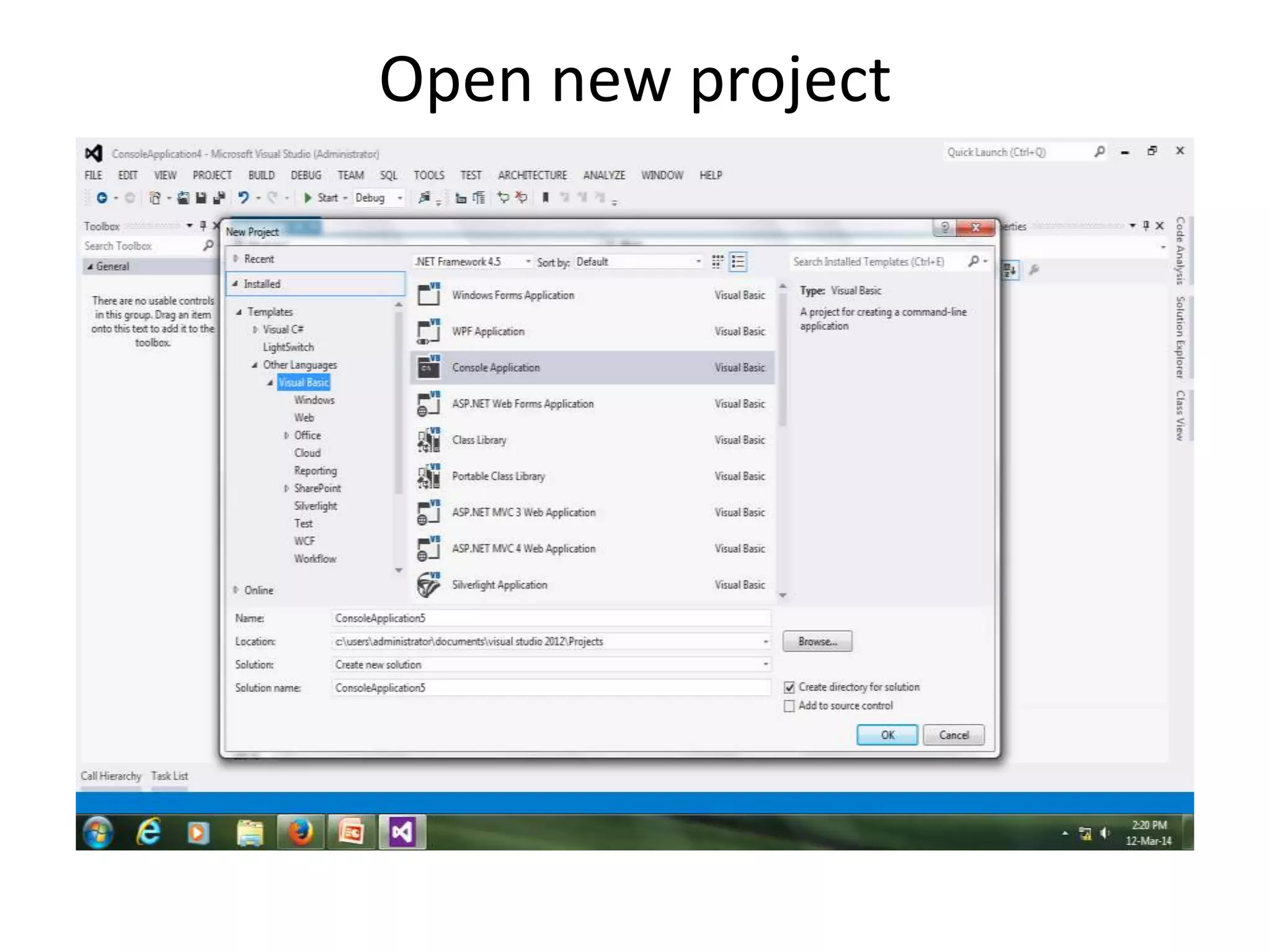Select the Silverlight tree item
Image resolution: width=1270 pixels, height=952 pixels.
pos(316,506)
